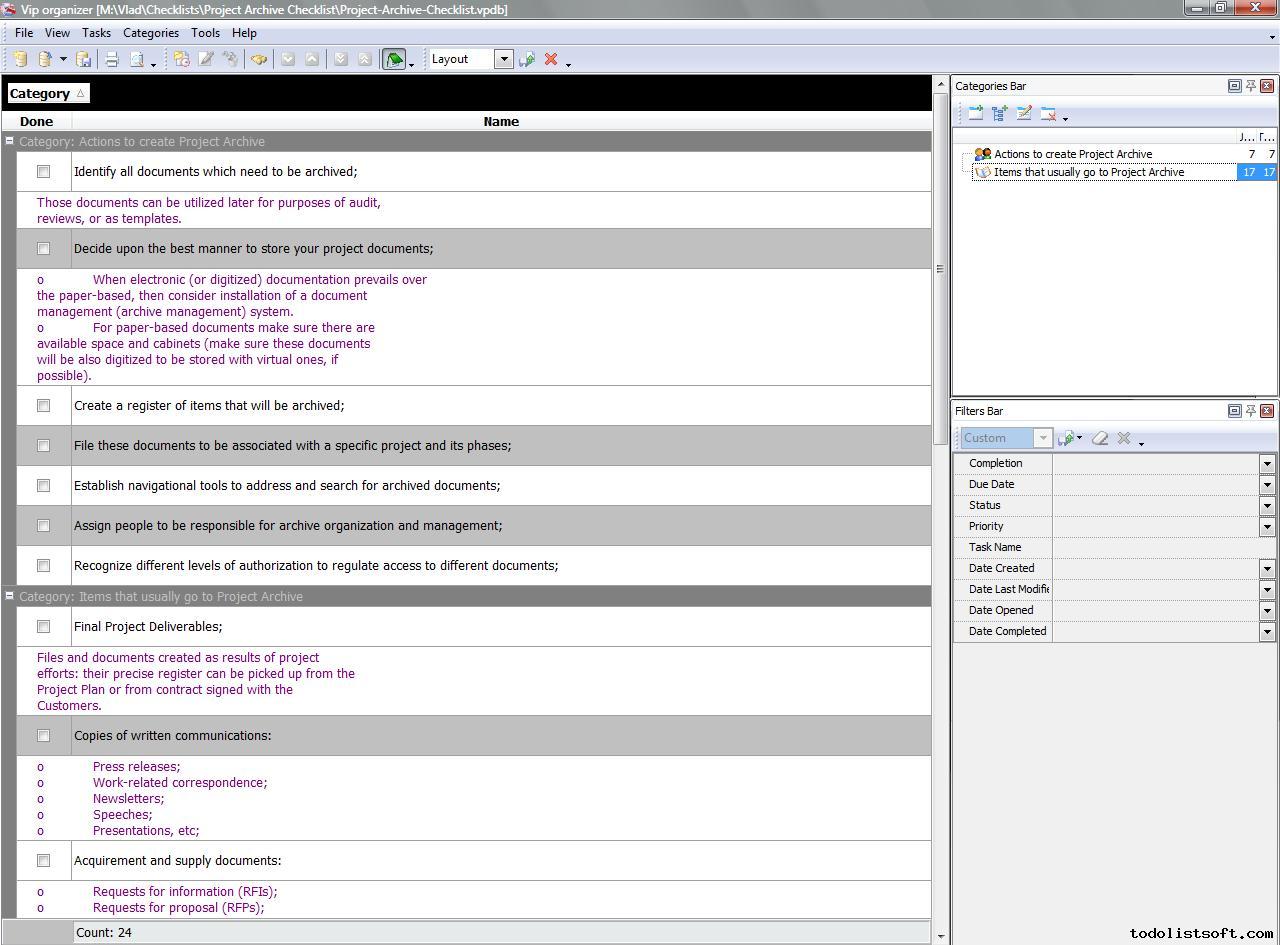The height and width of the screenshot is (945, 1280).
Task: Click the Edit Category pencil icon
Action: [1024, 114]
